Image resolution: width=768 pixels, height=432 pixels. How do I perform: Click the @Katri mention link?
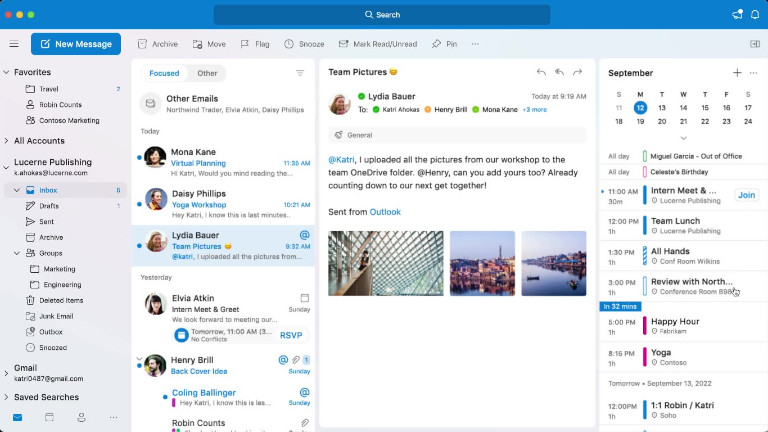click(341, 160)
